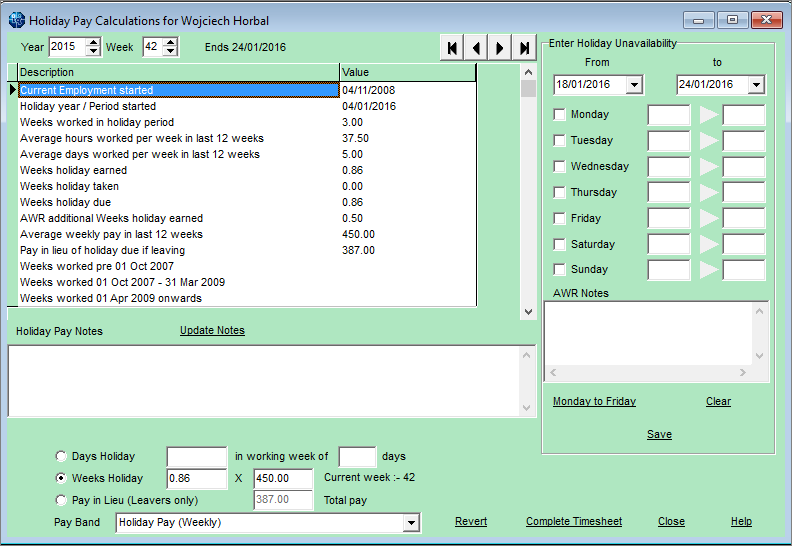This screenshot has width=792, height=546.
Task: Select the Days Holiday radio option
Action: click(x=61, y=456)
